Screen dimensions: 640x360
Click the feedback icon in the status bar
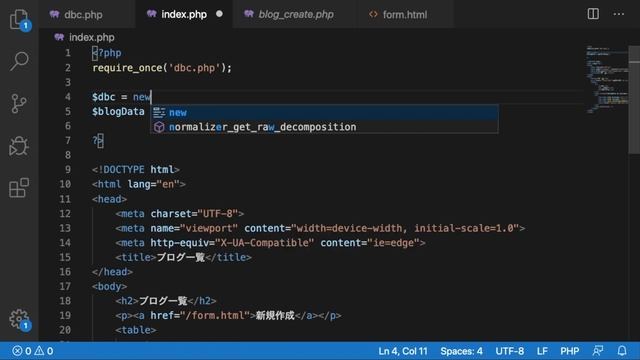tap(598, 351)
